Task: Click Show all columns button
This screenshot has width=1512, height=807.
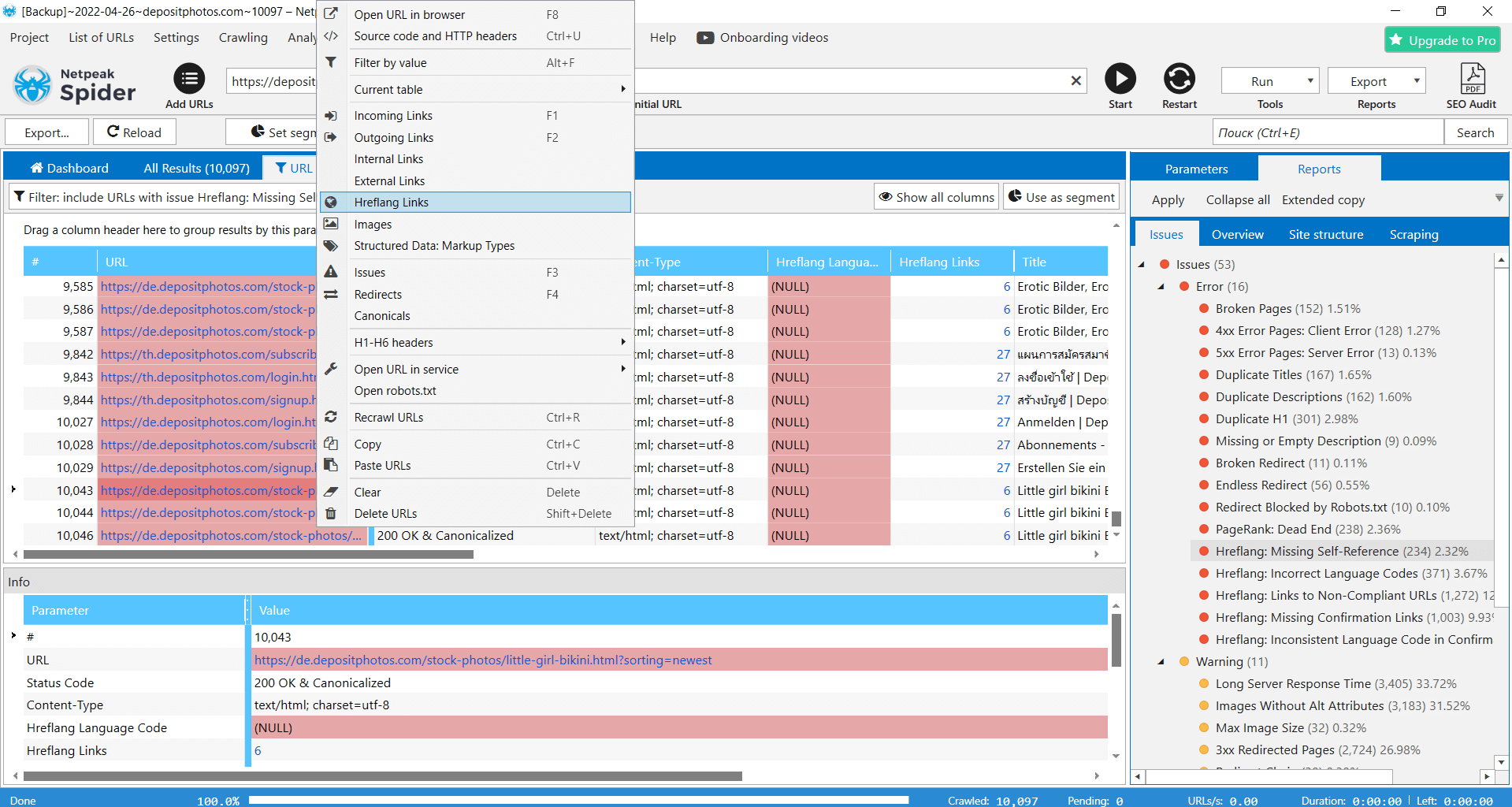Action: coord(936,197)
